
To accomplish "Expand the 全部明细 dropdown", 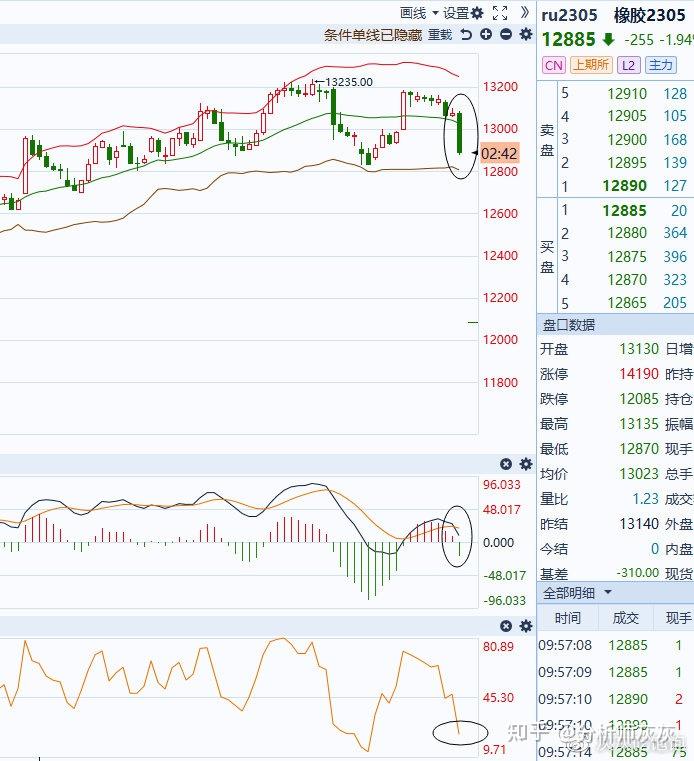I will click(x=577, y=593).
